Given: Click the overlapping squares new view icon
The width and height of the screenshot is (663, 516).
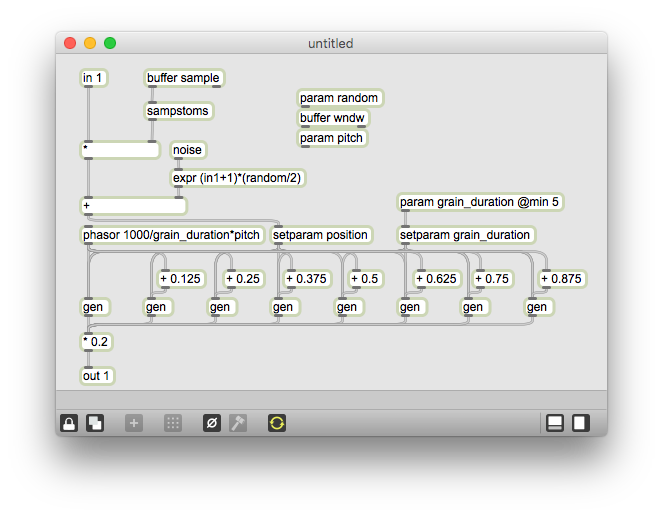Looking at the screenshot, I should tap(94, 423).
